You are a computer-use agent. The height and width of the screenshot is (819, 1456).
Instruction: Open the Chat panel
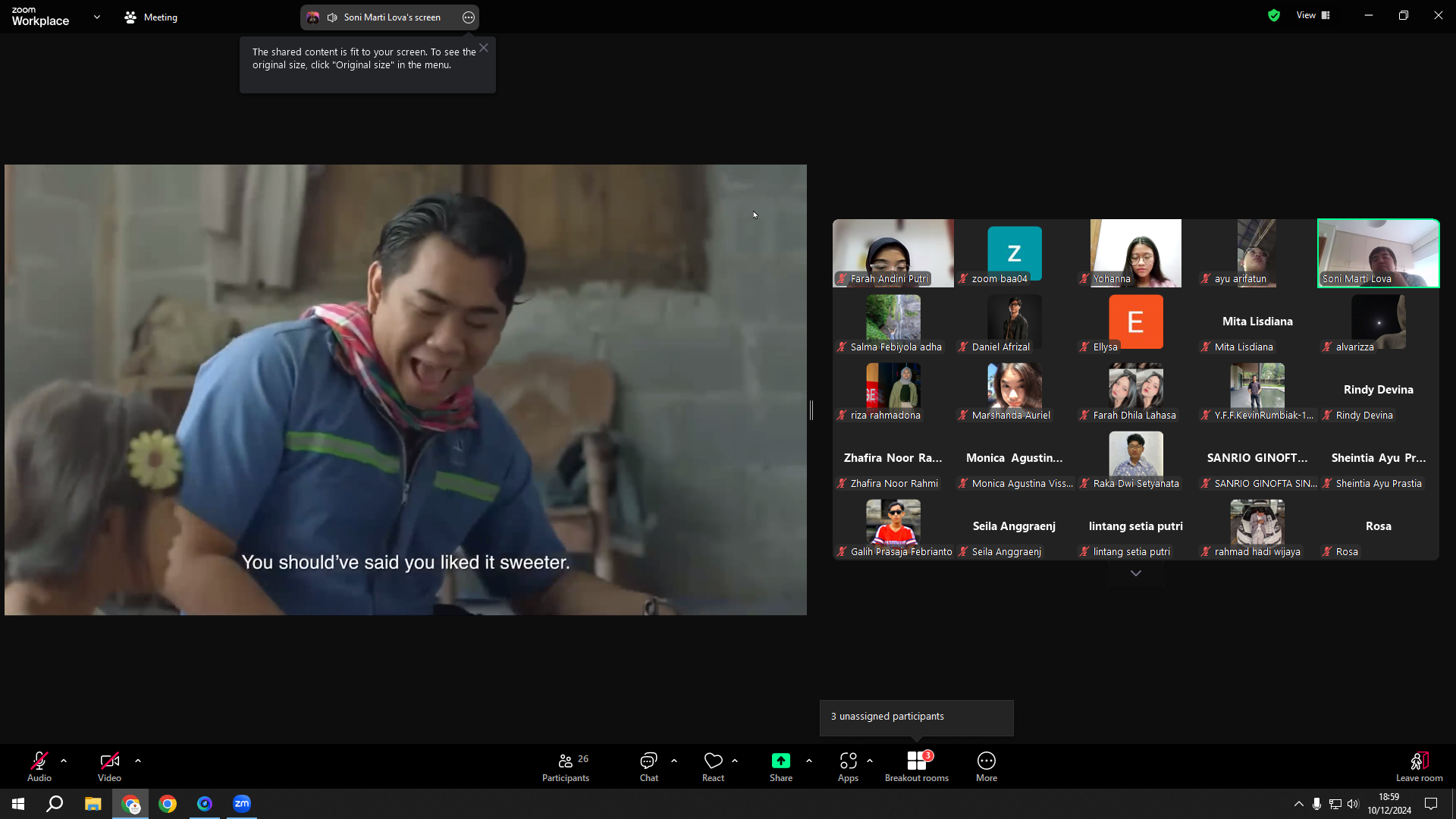point(649,766)
